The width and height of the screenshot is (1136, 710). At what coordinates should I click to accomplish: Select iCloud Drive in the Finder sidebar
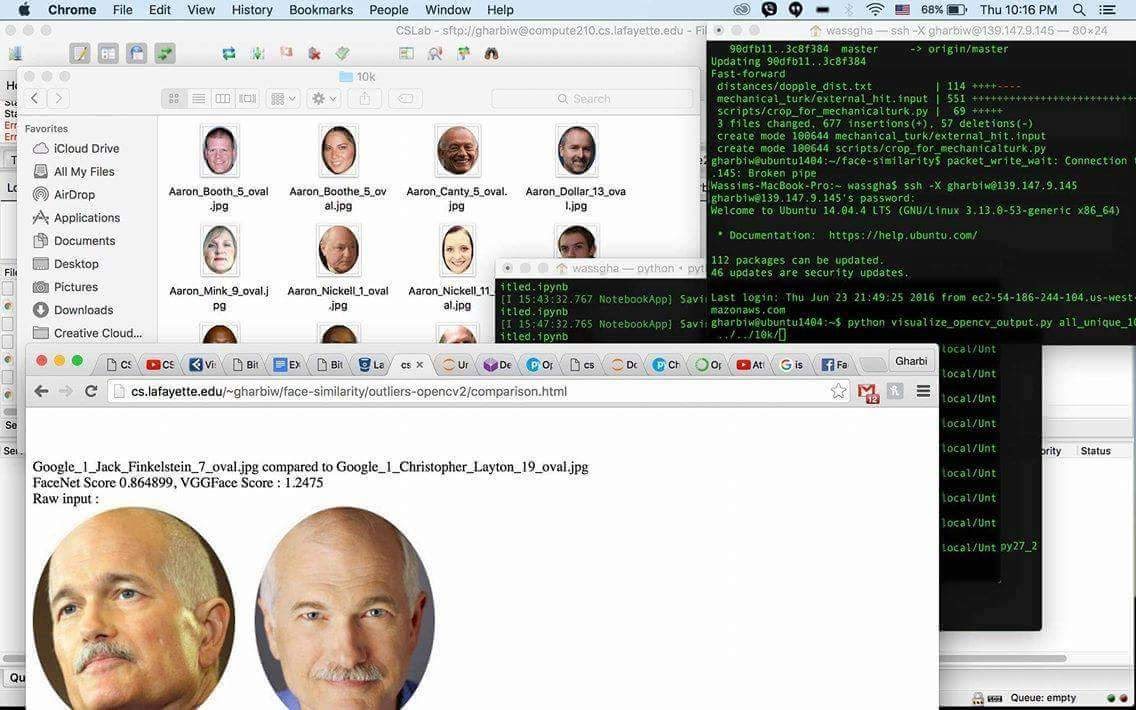click(86, 149)
